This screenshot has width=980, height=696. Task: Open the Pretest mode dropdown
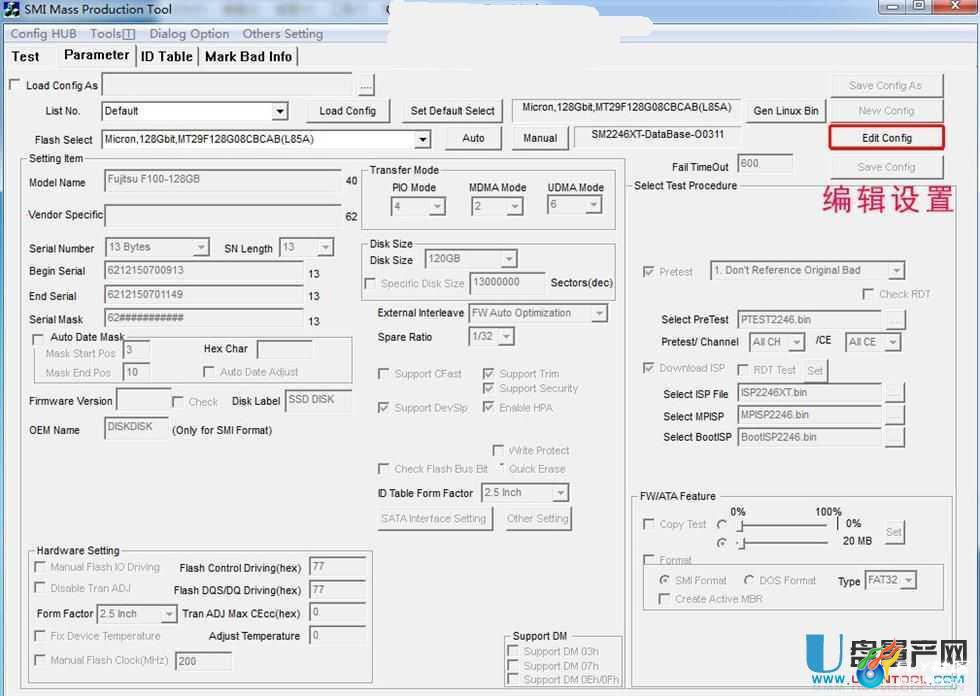tap(896, 271)
